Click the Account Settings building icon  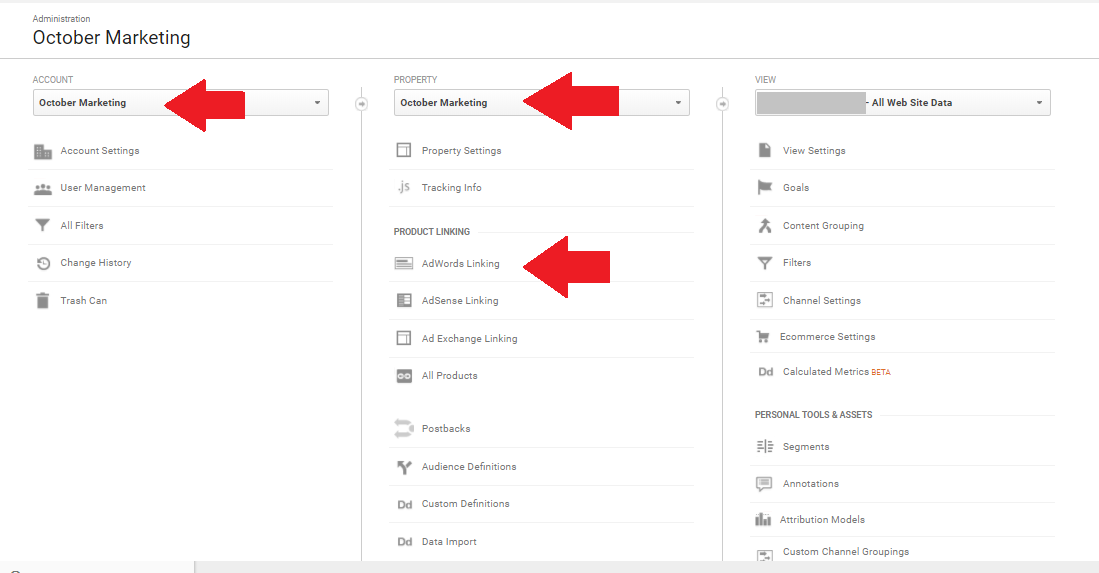(43, 151)
